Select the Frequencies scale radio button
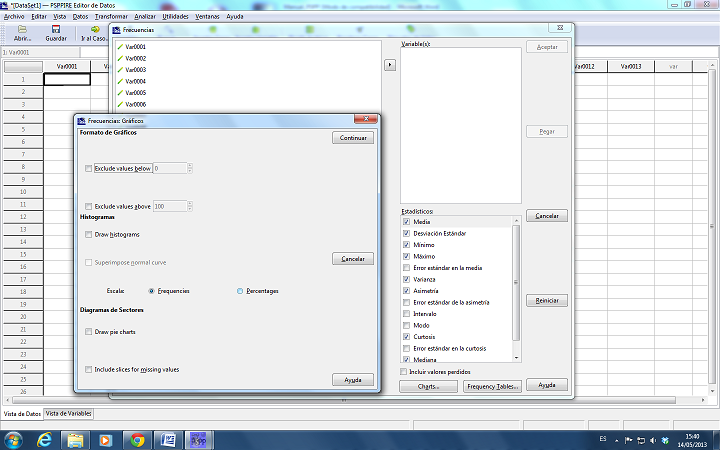 [x=151, y=291]
